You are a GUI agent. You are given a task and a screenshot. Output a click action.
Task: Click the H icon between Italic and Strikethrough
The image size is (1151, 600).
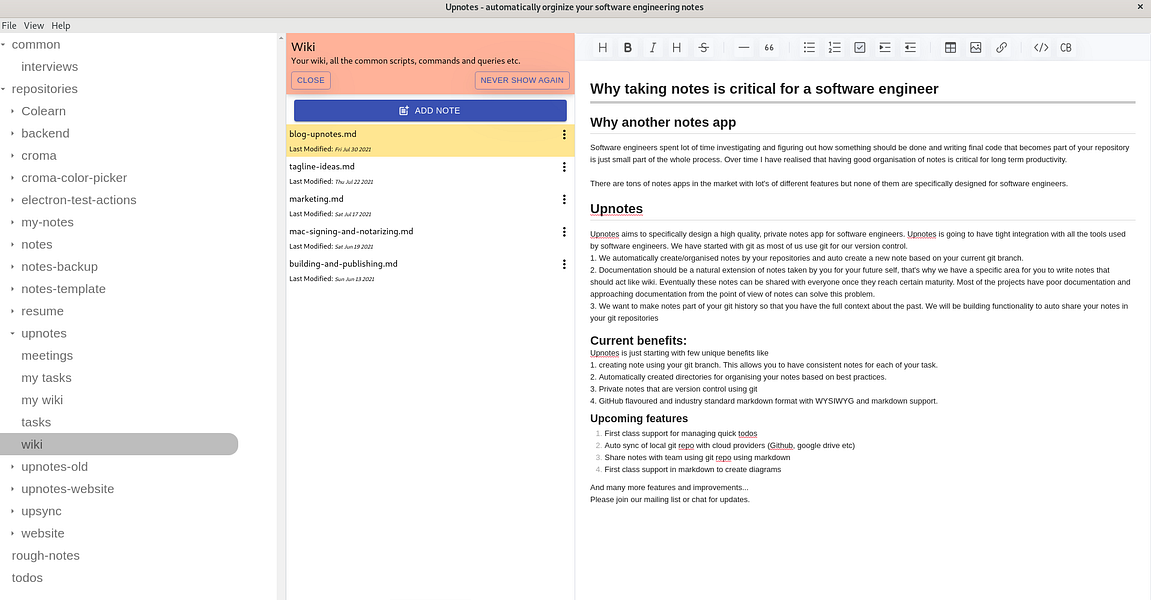(677, 48)
